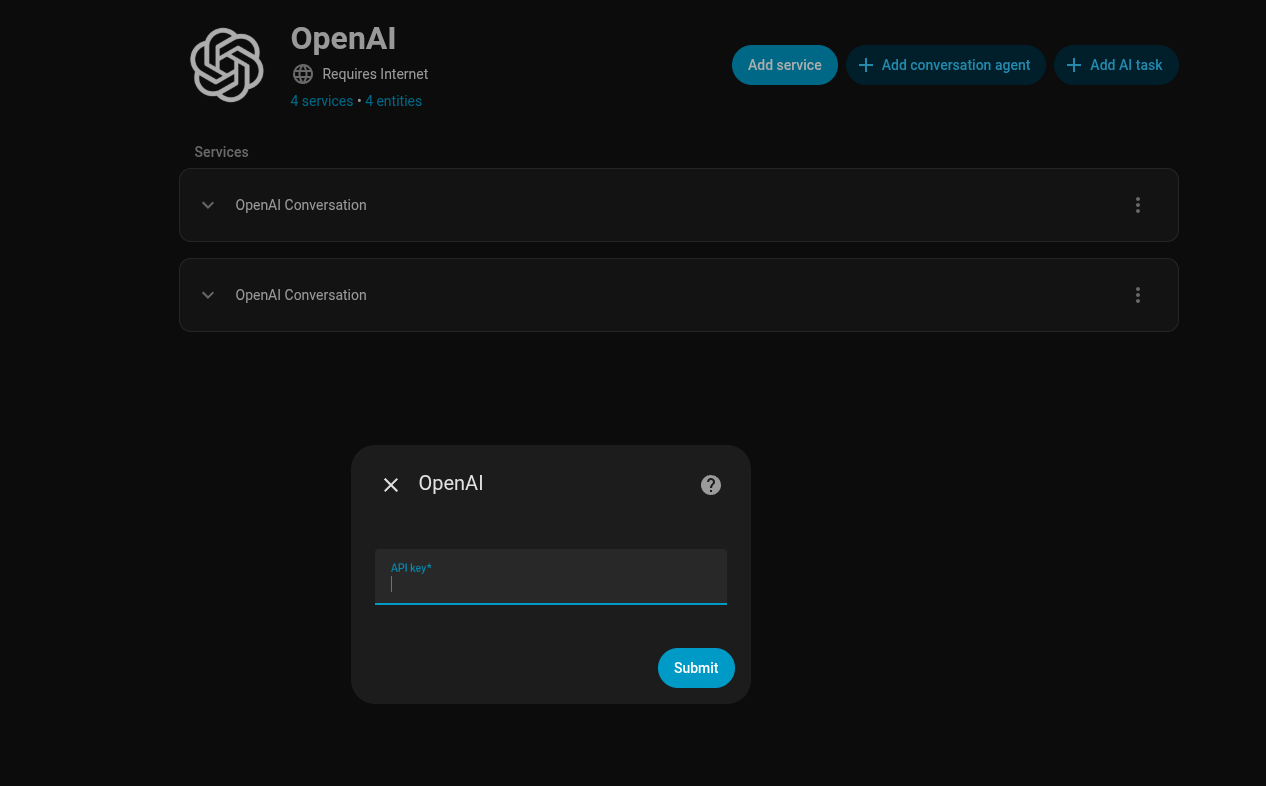The width and height of the screenshot is (1266, 786).
Task: Click the Add AI task button
Action: [1116, 65]
